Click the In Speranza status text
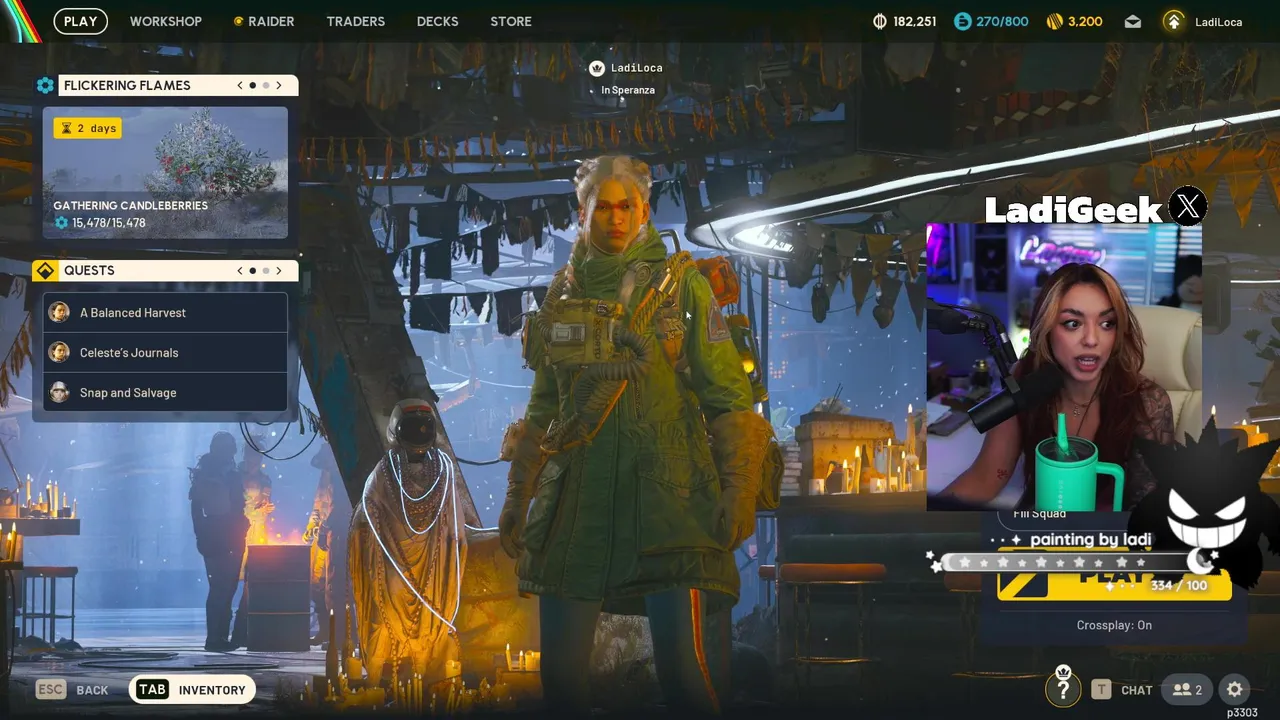Screen dimensions: 1280x720 [628, 90]
